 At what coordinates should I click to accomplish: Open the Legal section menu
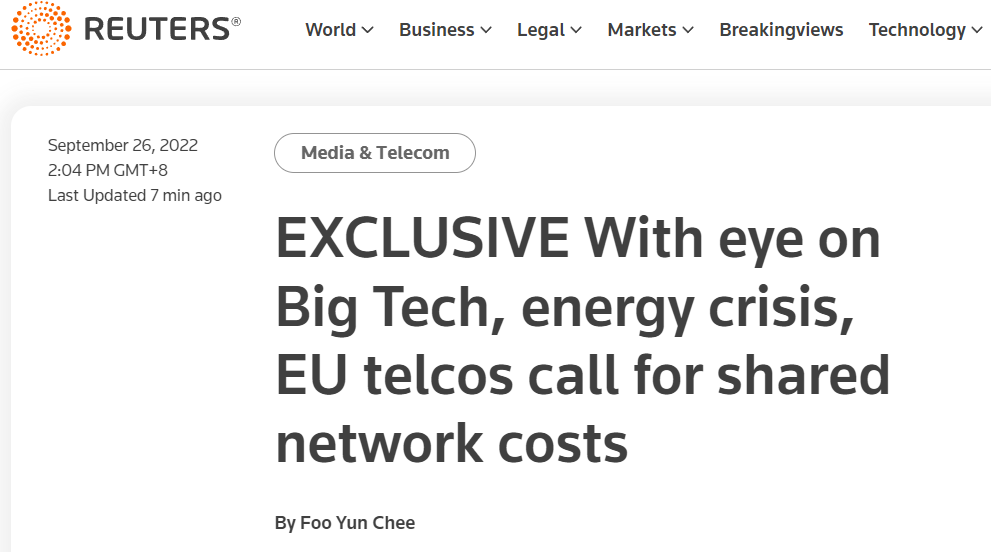tap(540, 30)
